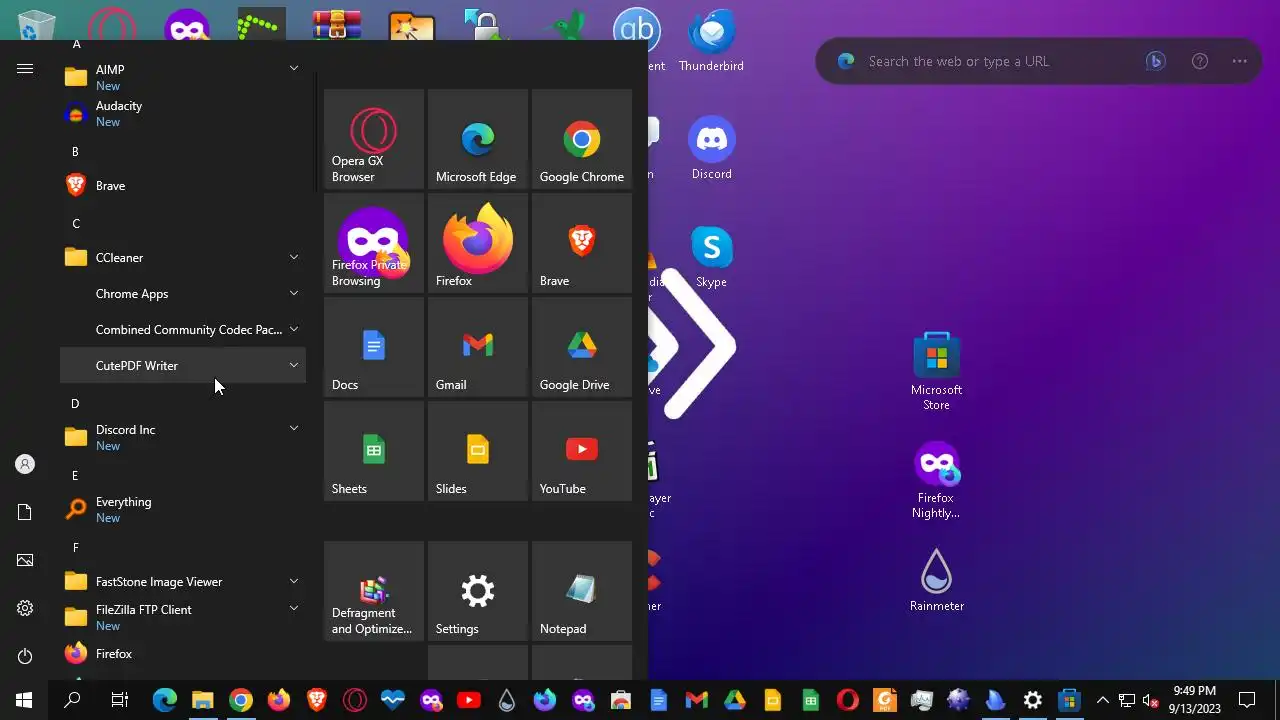Click the help question mark in search bar
Viewport: 1280px width, 720px height.
pyautogui.click(x=1200, y=61)
